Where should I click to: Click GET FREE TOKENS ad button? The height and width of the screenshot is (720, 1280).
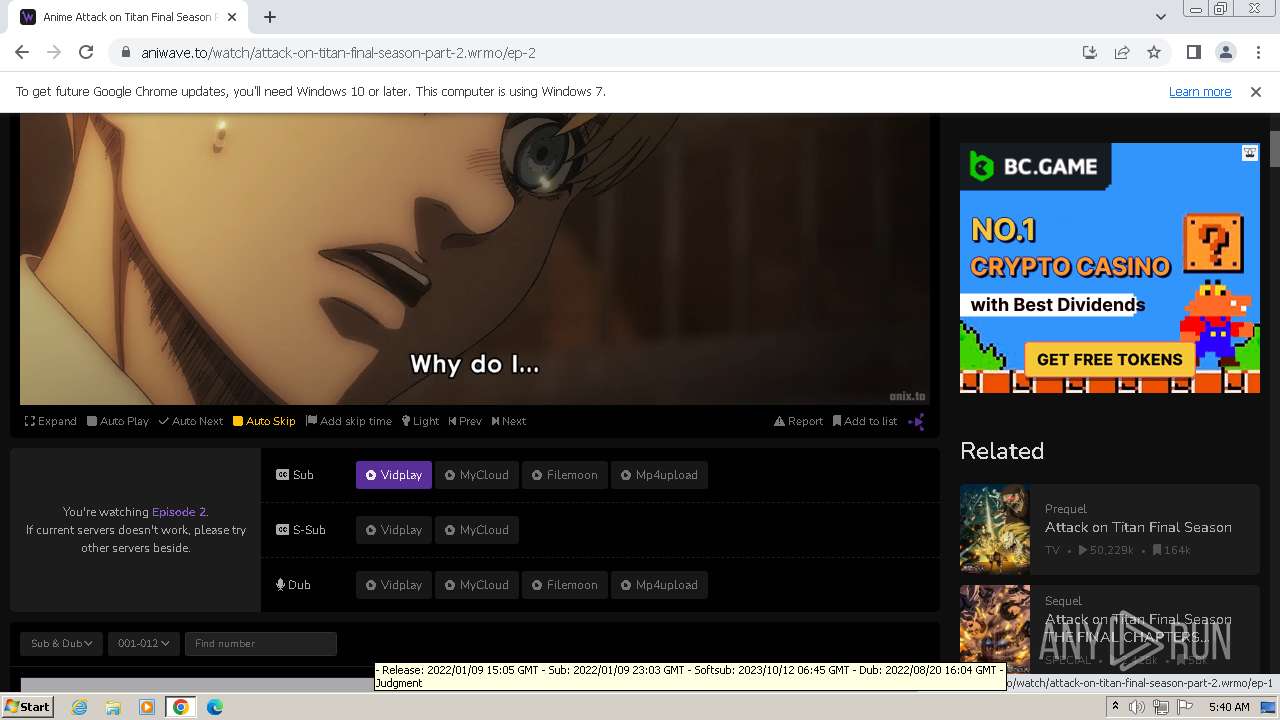tap(1110, 360)
